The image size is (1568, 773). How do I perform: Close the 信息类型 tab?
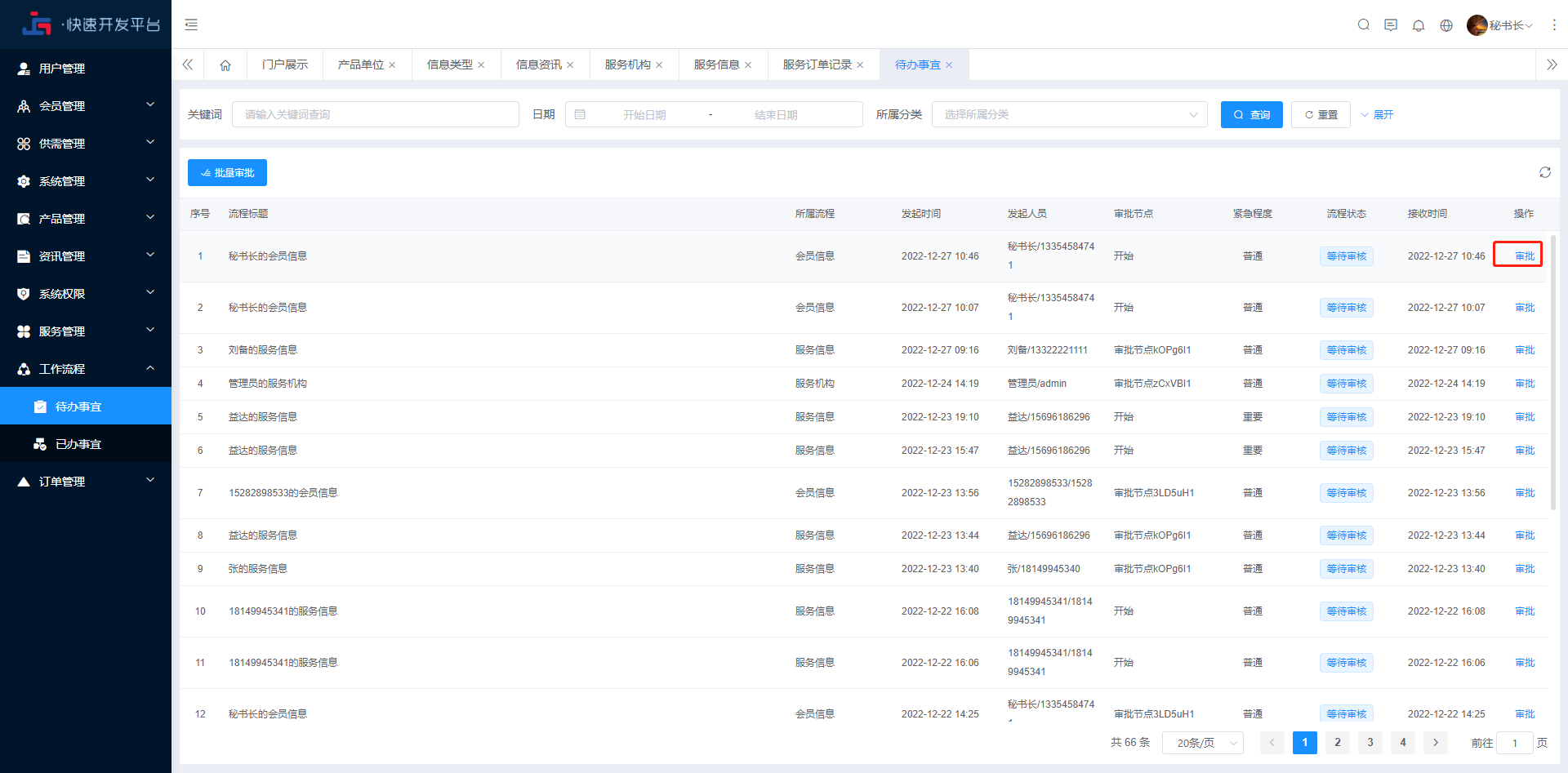pos(481,65)
